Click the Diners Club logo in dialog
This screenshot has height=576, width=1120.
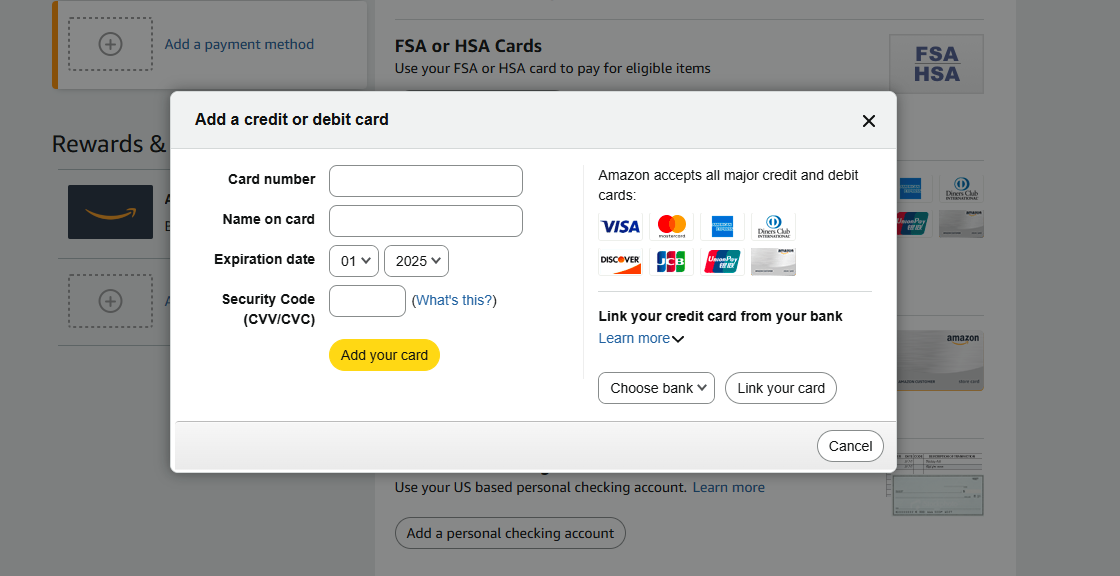773,227
